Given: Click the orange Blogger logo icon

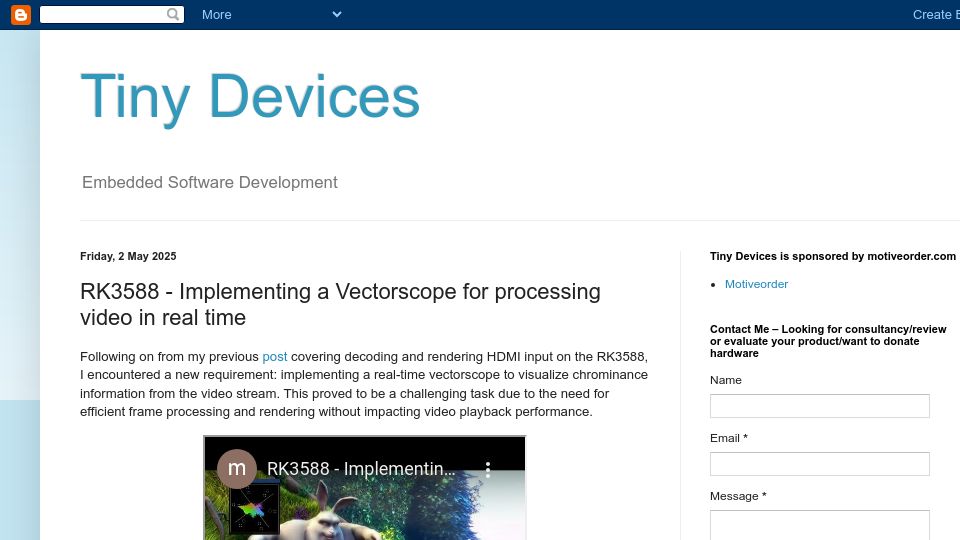Looking at the screenshot, I should pyautogui.click(x=21, y=15).
